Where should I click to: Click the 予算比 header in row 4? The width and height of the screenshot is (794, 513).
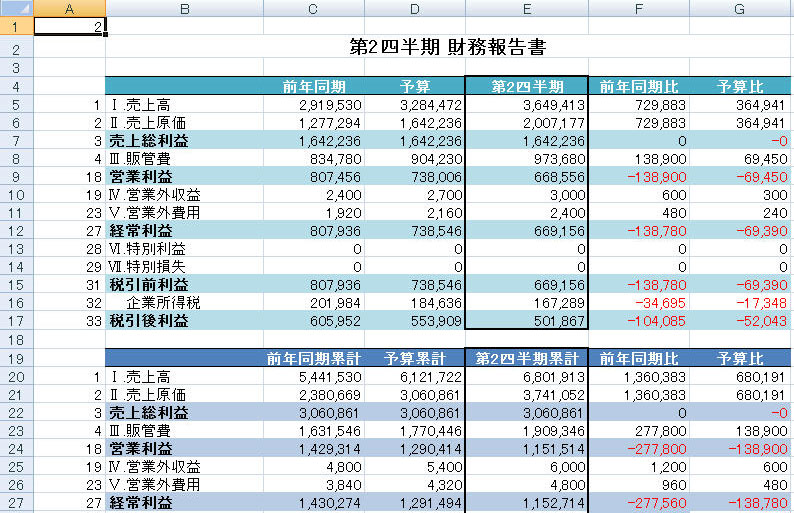tap(740, 87)
